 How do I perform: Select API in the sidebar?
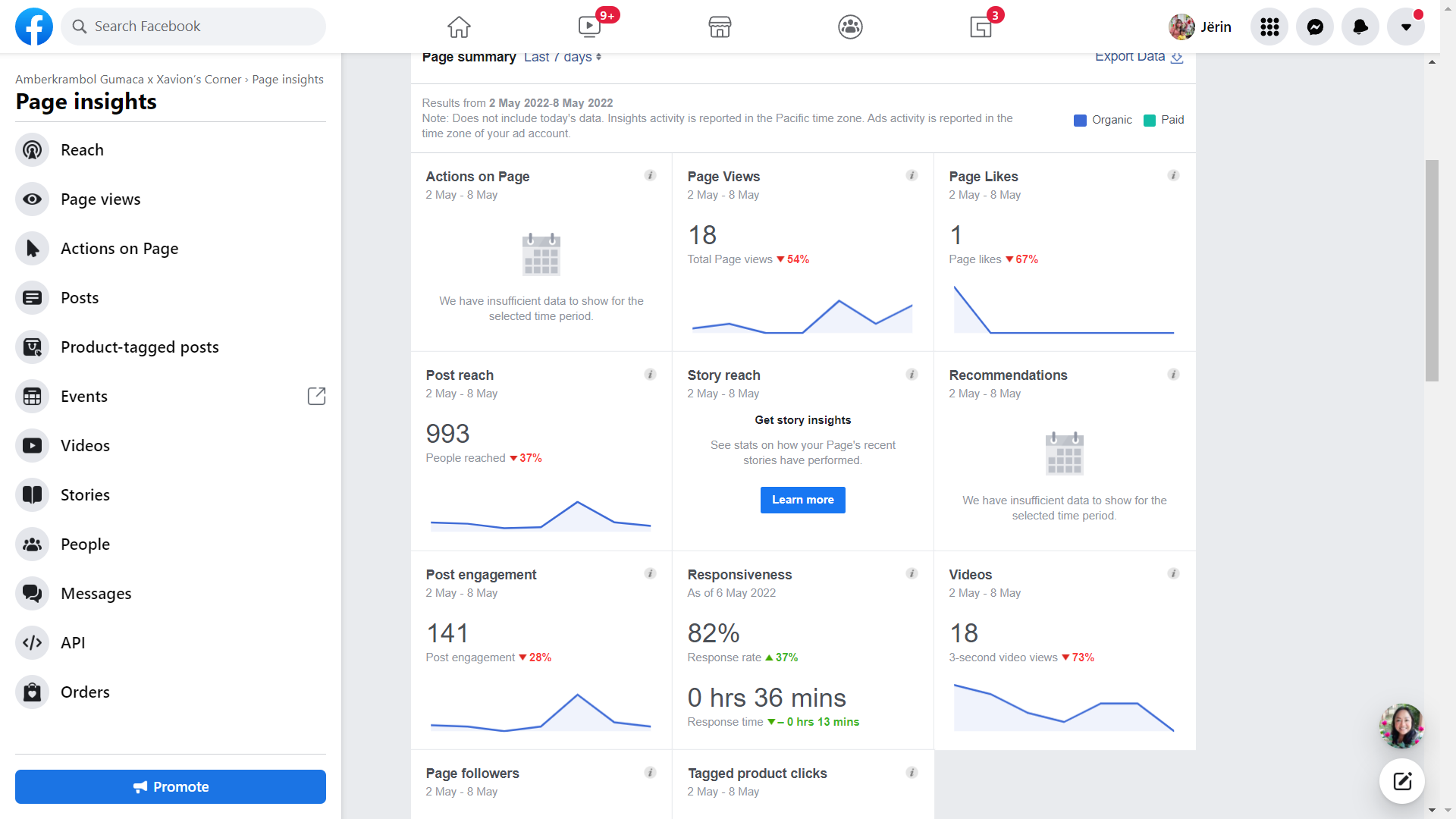(x=171, y=643)
